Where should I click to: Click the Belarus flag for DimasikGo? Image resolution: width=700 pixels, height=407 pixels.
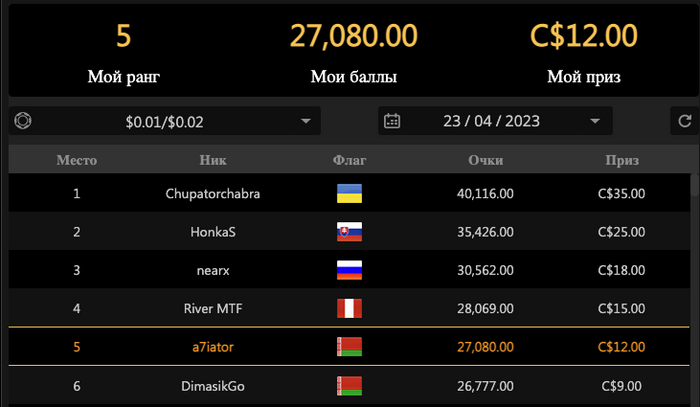[349, 385]
